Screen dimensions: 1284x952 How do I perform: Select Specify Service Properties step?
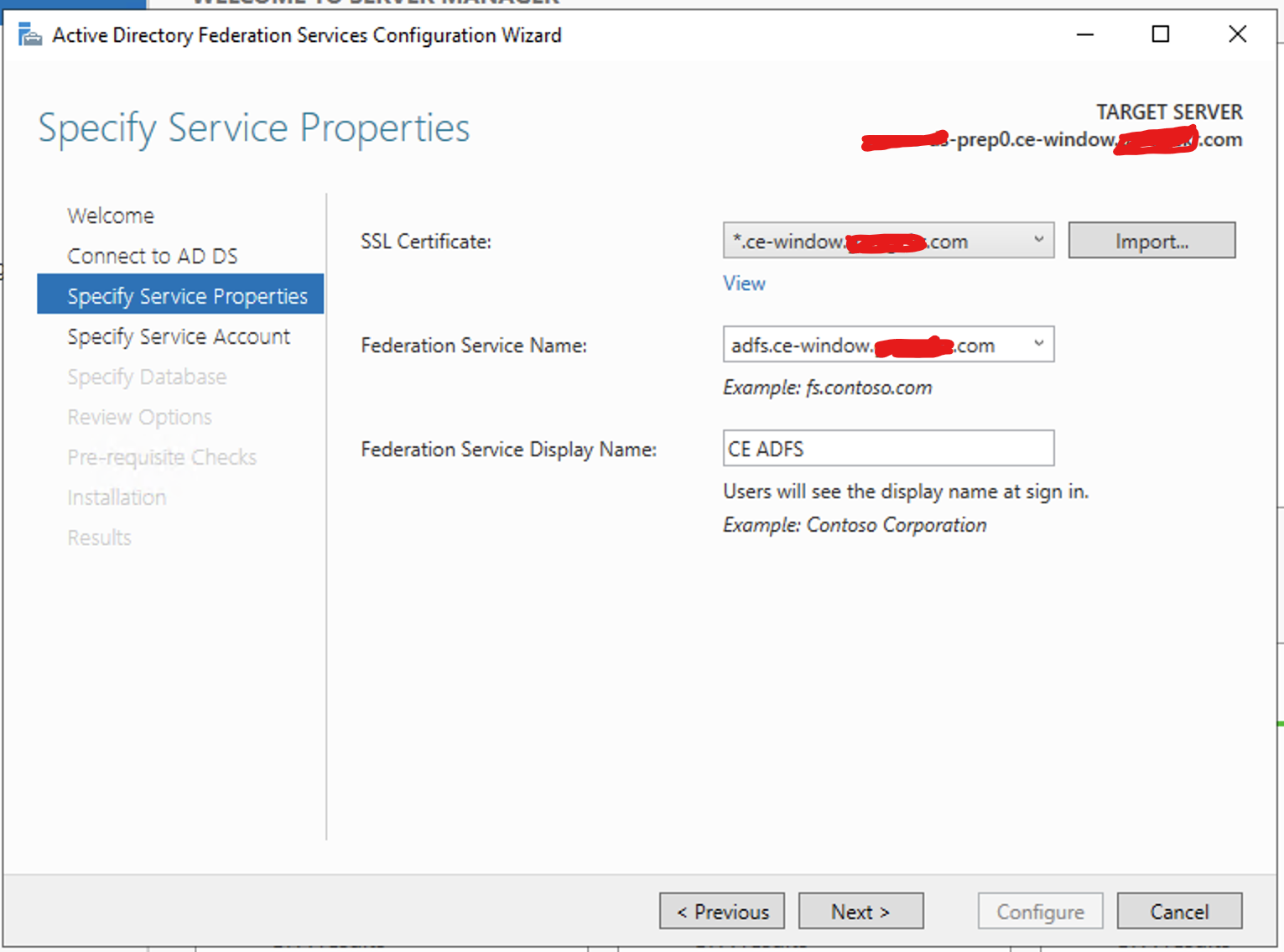coord(180,294)
